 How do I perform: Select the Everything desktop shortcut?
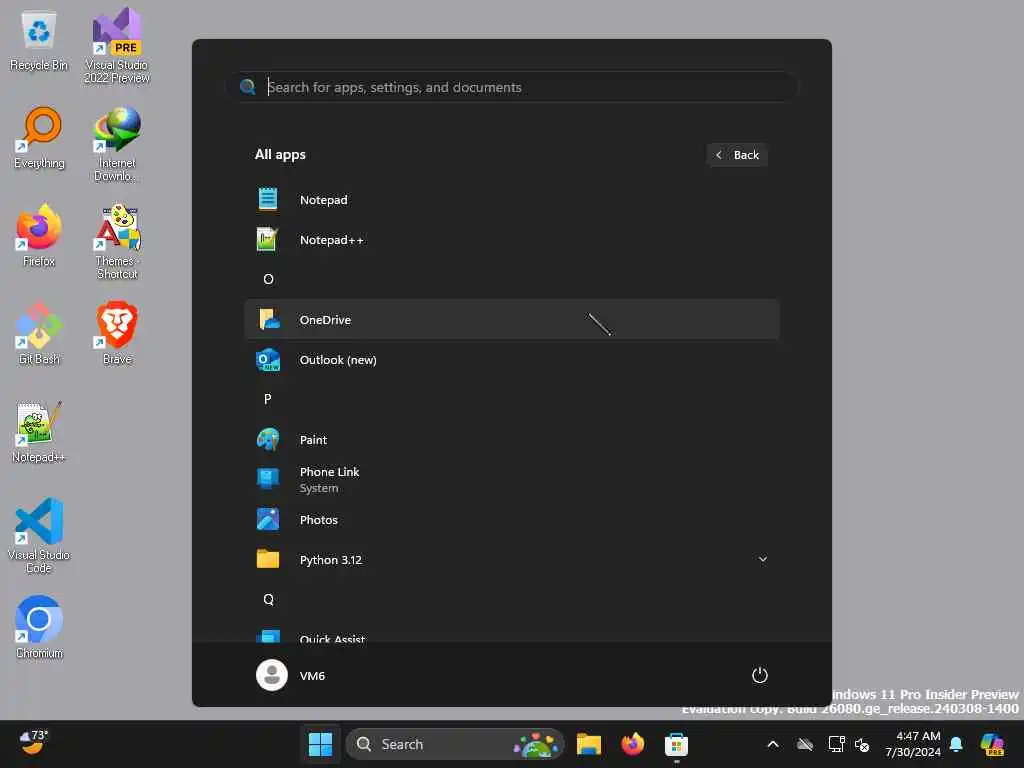(39, 138)
